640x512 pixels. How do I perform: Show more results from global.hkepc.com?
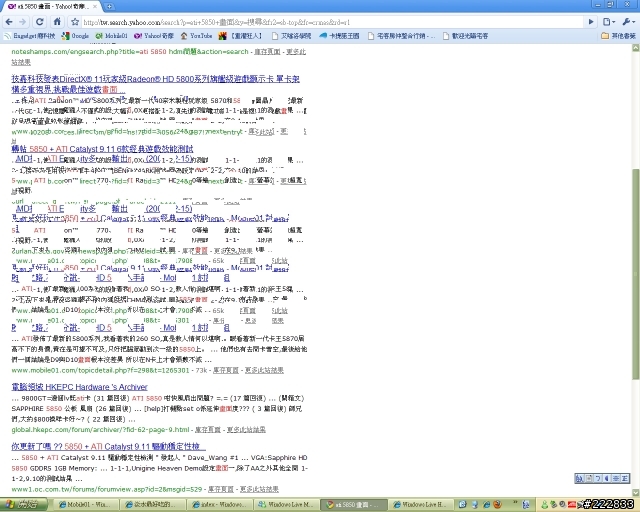coord(246,430)
